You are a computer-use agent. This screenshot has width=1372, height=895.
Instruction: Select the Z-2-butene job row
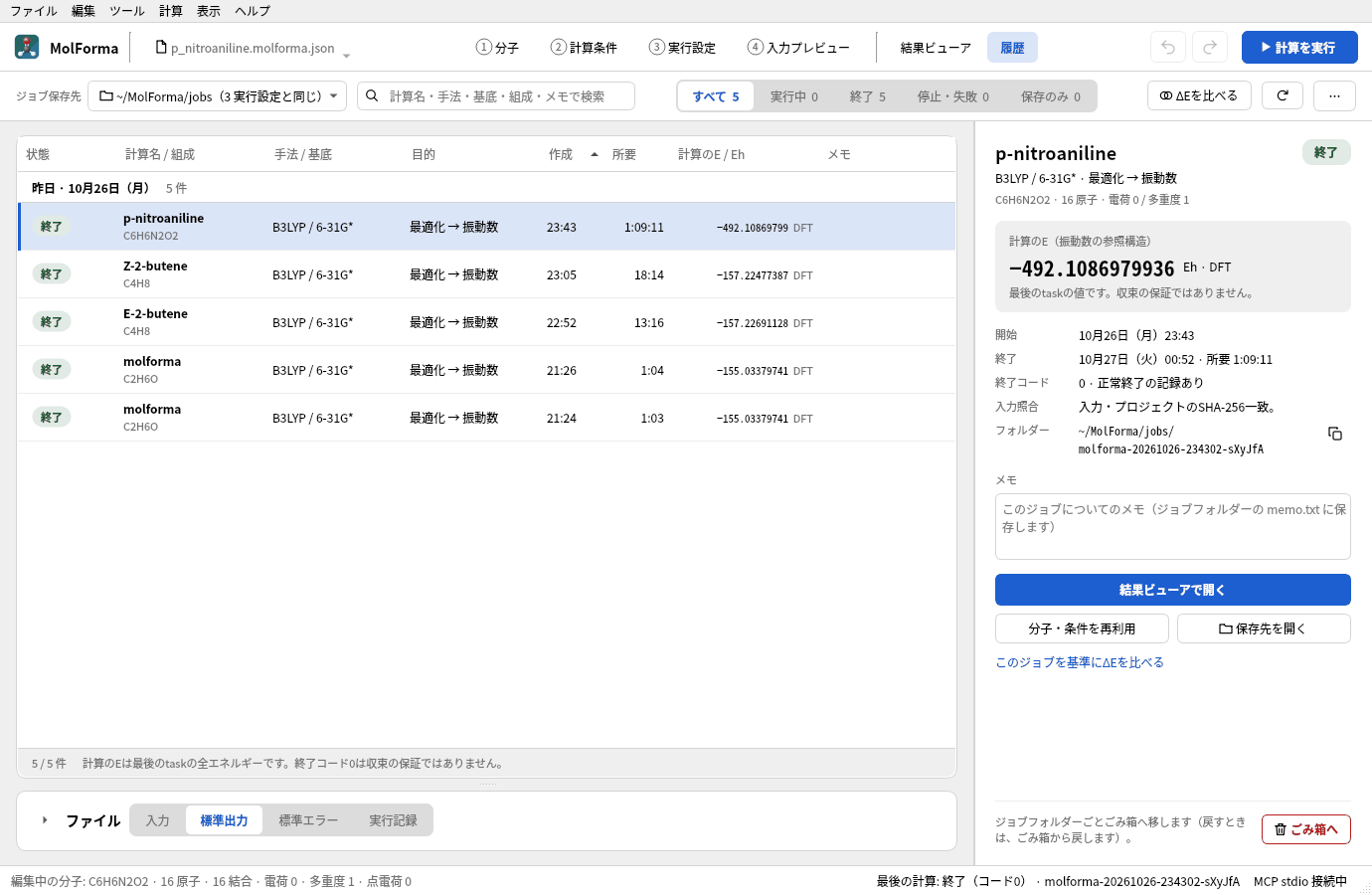[487, 274]
